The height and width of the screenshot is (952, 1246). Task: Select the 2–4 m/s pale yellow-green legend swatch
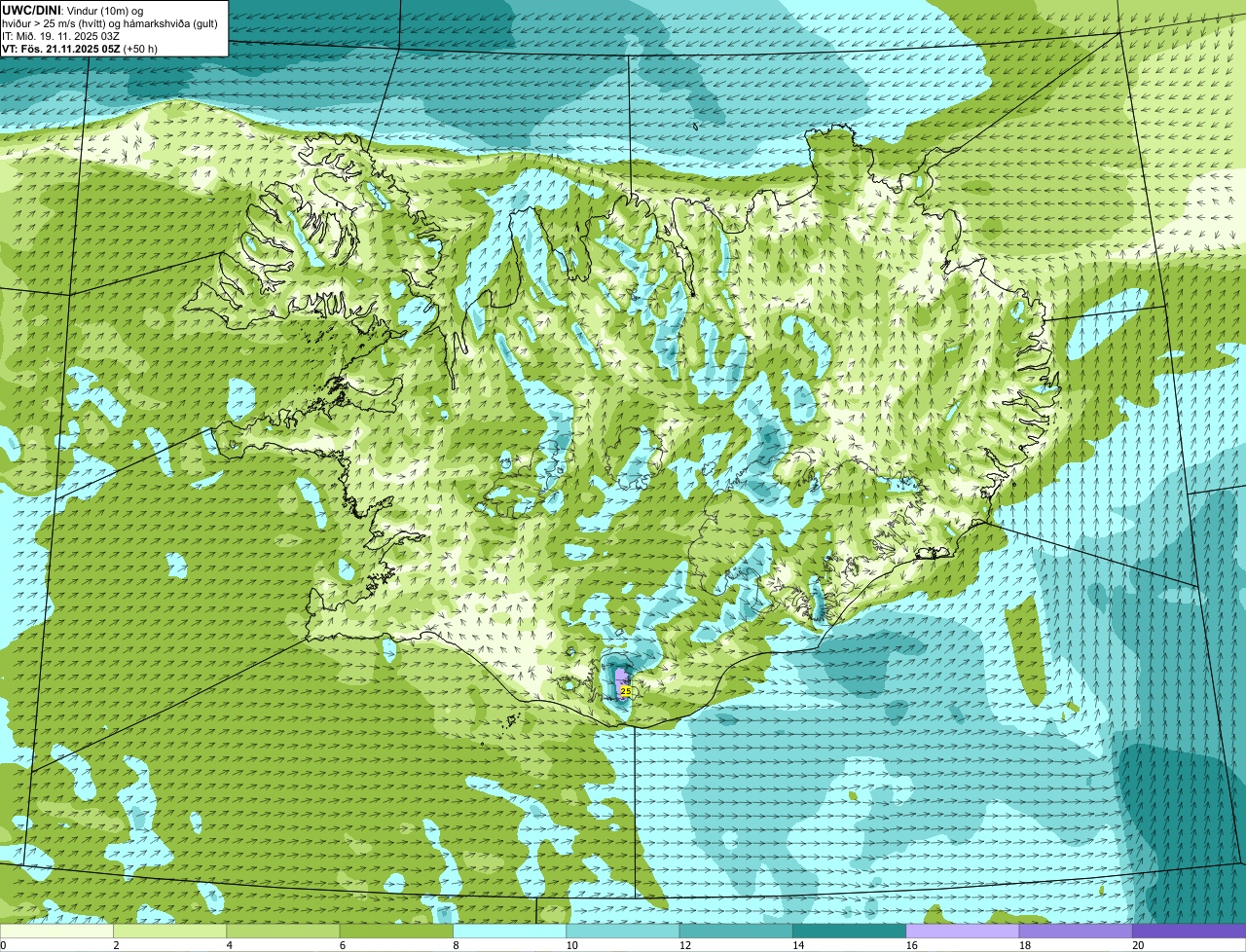point(170,932)
